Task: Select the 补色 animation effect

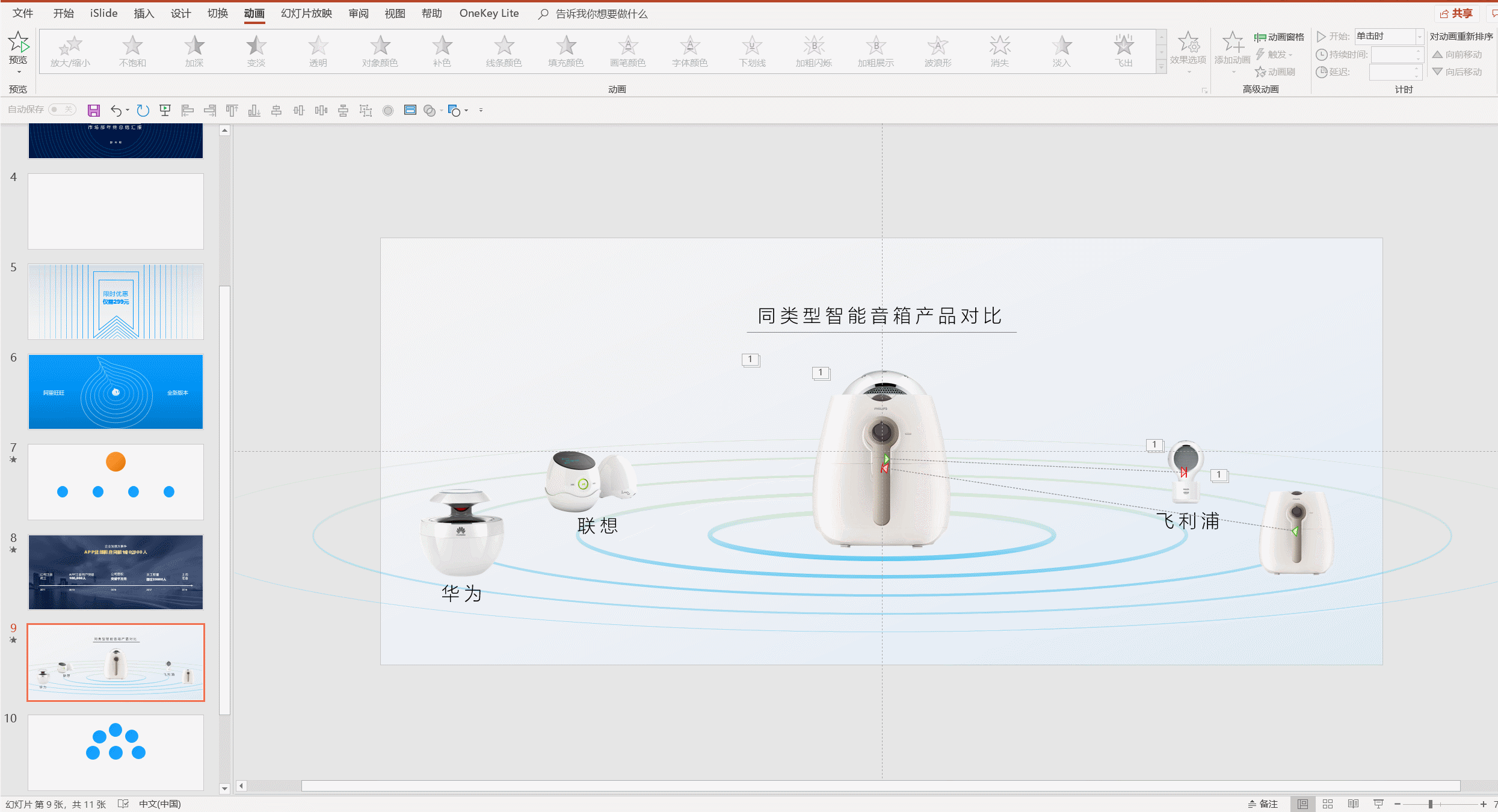Action: pos(442,51)
